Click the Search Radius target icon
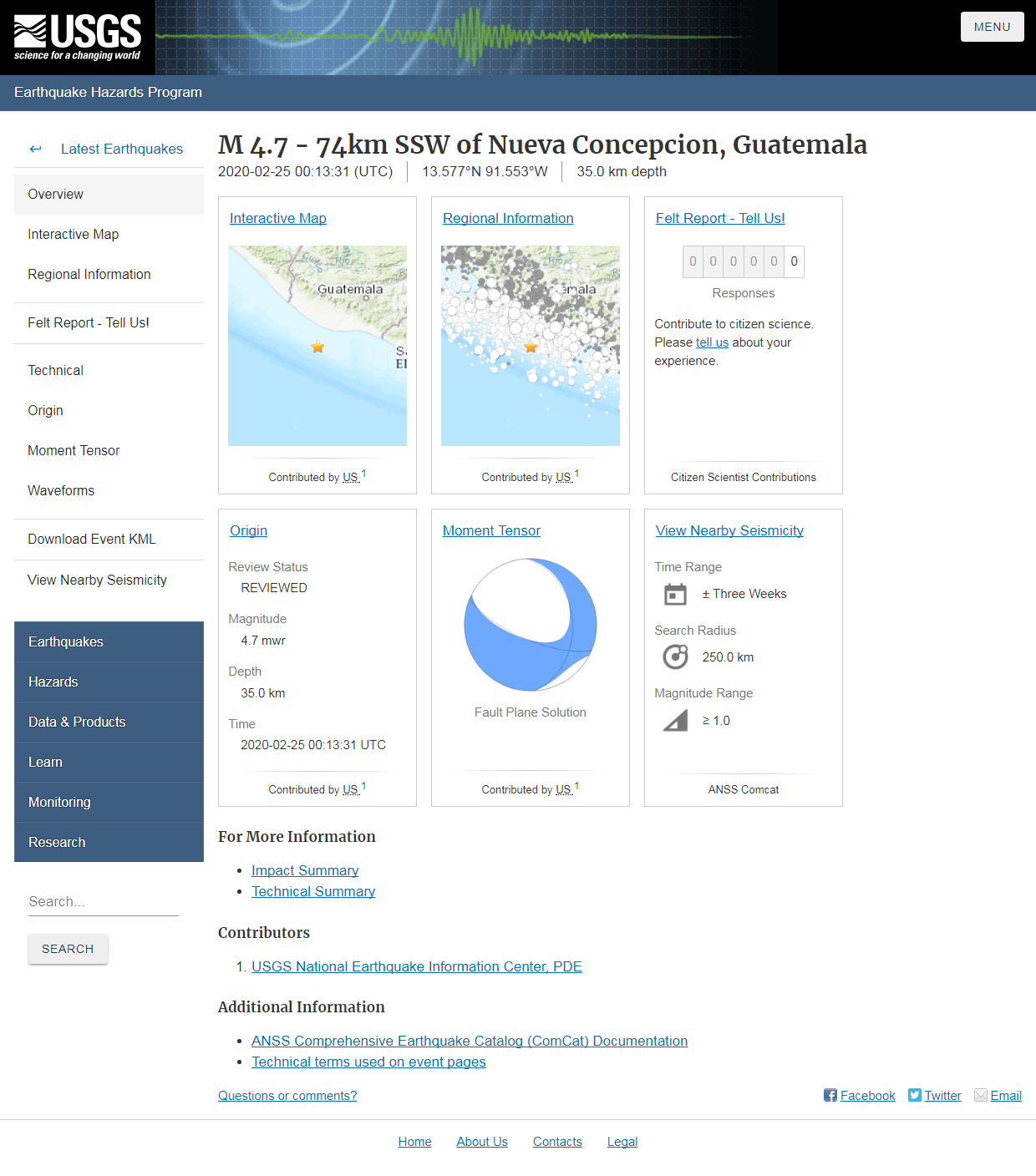 pyautogui.click(x=675, y=657)
